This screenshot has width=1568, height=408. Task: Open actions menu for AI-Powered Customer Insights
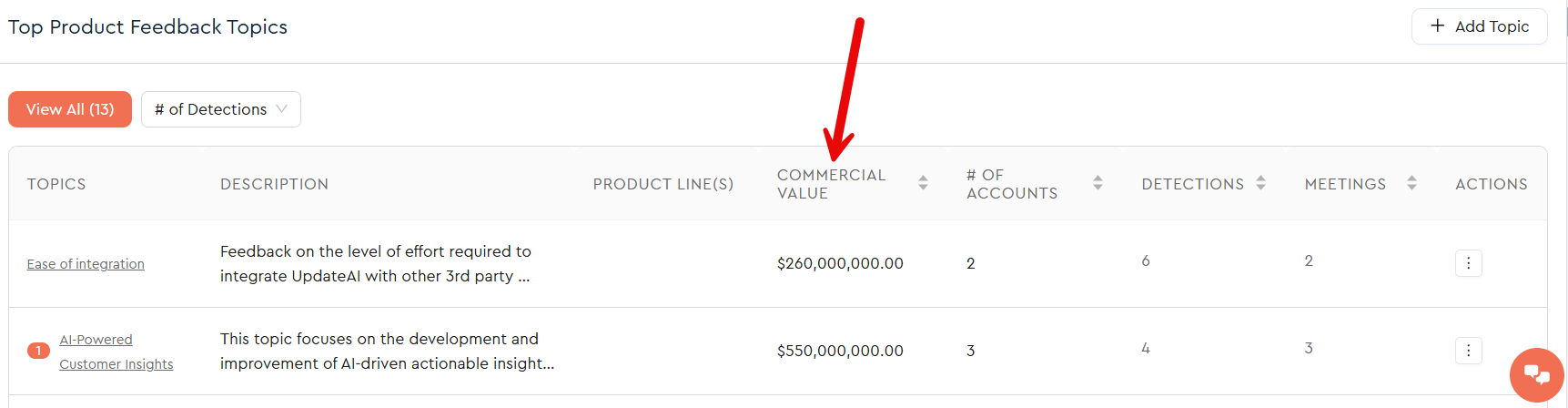coord(1468,351)
